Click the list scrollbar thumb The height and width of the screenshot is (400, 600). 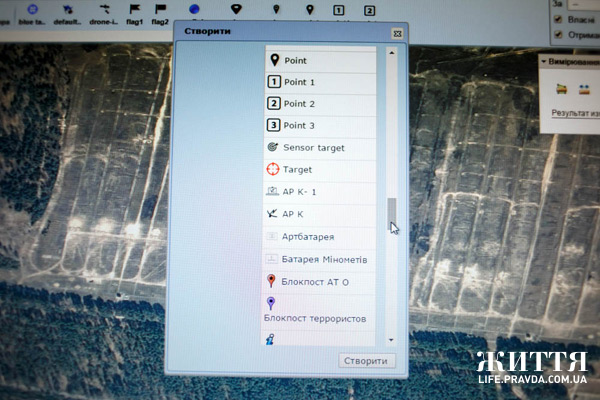coord(392,212)
